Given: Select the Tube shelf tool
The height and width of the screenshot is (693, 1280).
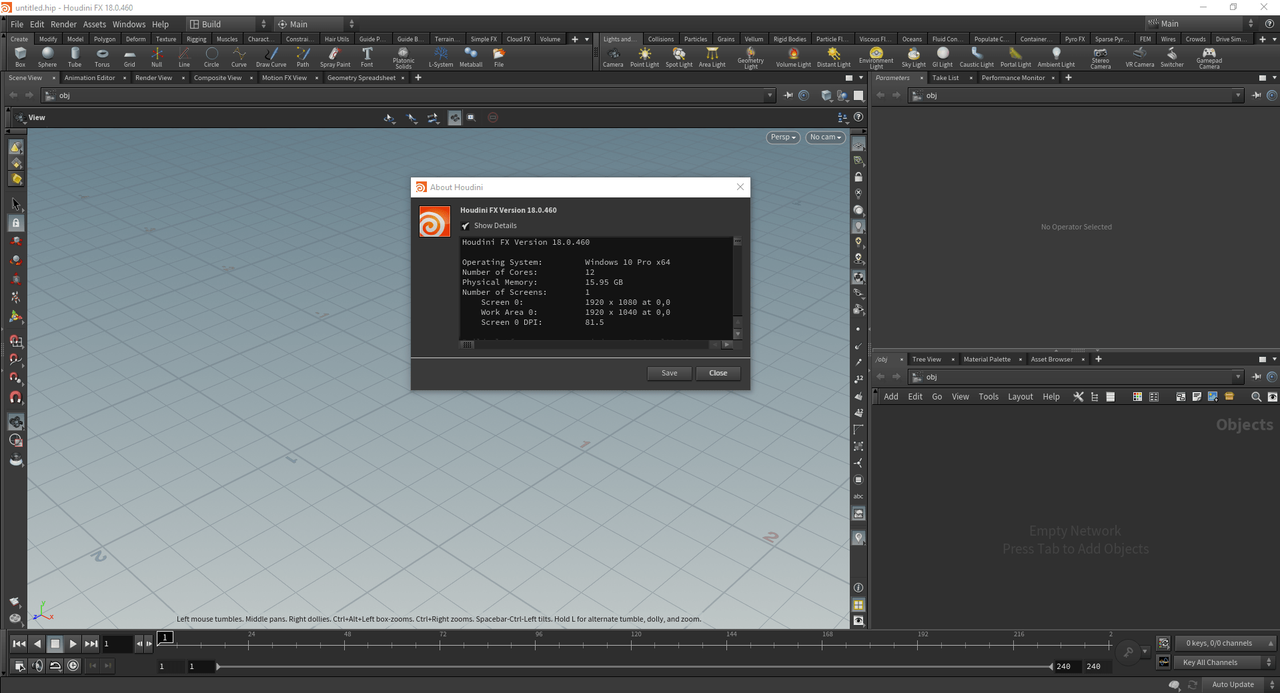Looking at the screenshot, I should (75, 57).
